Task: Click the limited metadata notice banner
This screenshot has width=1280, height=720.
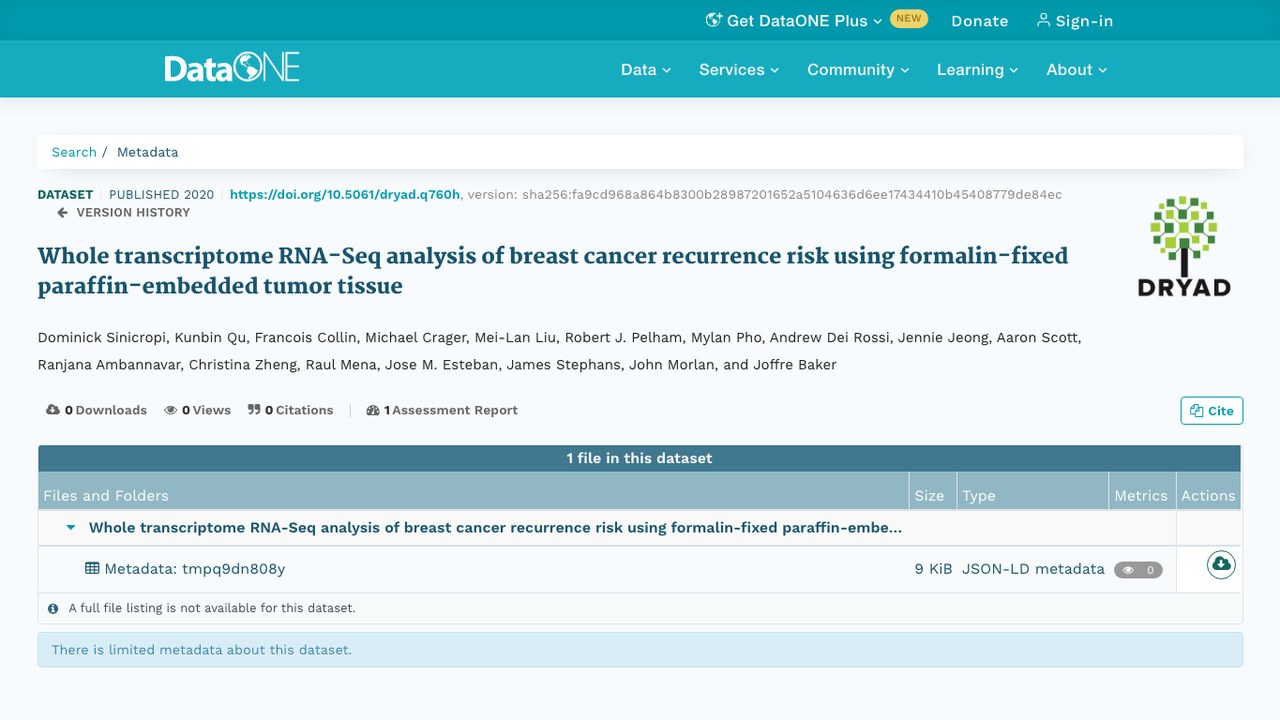Action: (x=640, y=650)
